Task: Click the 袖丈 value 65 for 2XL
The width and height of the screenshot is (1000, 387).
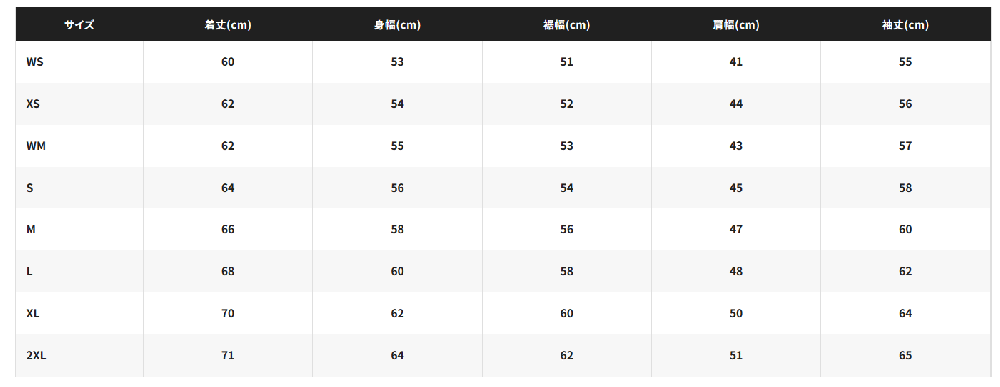Action: coord(906,356)
